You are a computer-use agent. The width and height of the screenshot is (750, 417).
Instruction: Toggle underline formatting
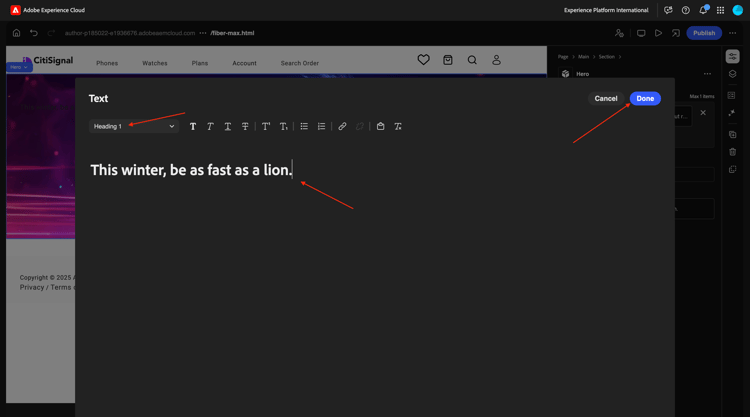(x=228, y=126)
